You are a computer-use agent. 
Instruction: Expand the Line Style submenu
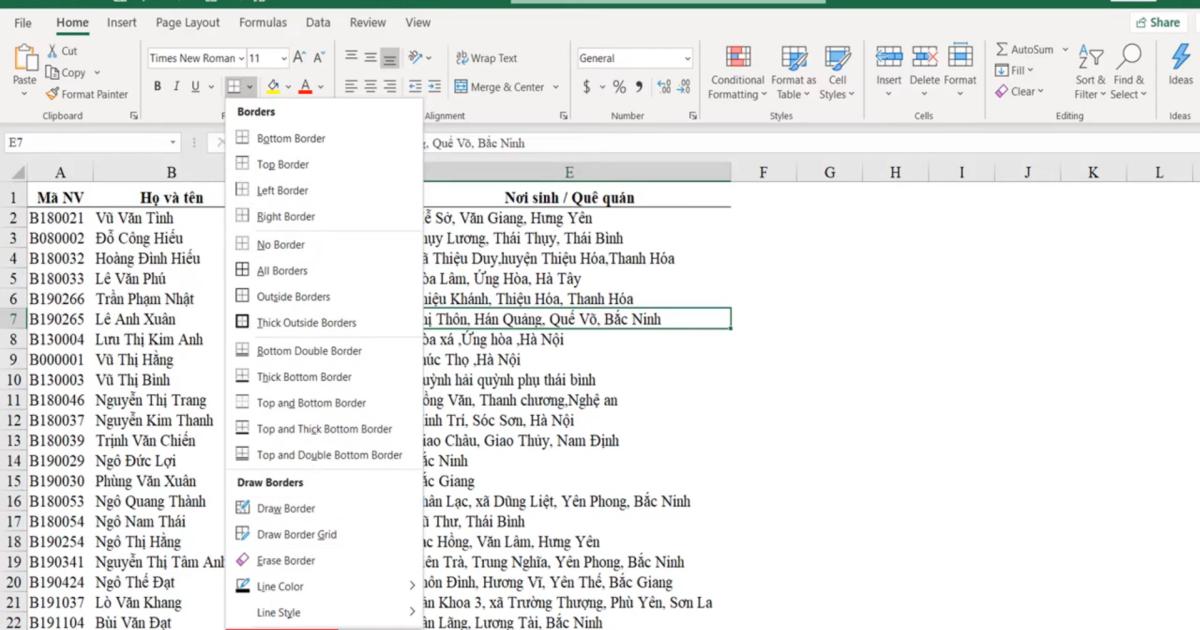280,610
